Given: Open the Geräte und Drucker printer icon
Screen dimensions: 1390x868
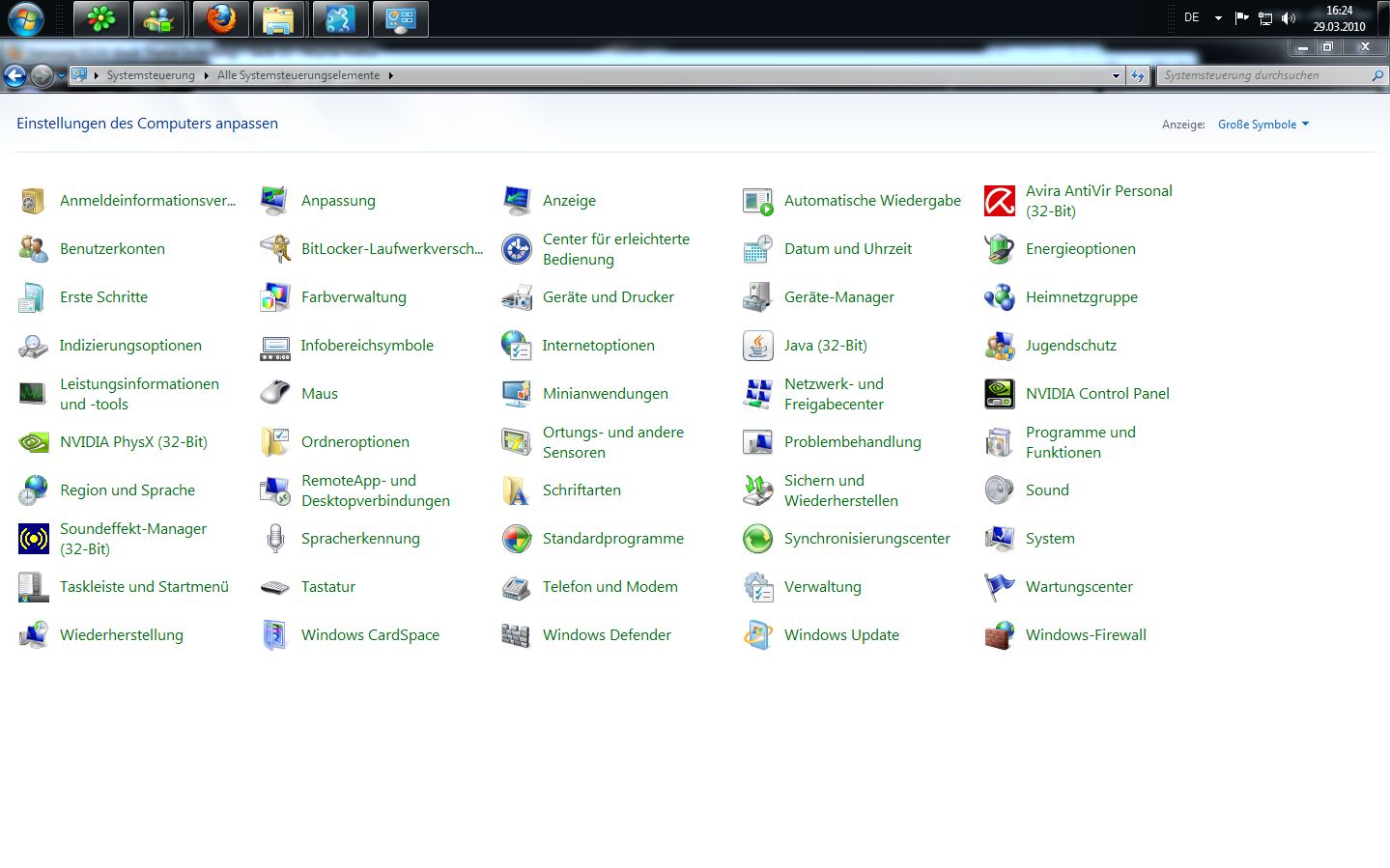Looking at the screenshot, I should pyautogui.click(x=516, y=297).
